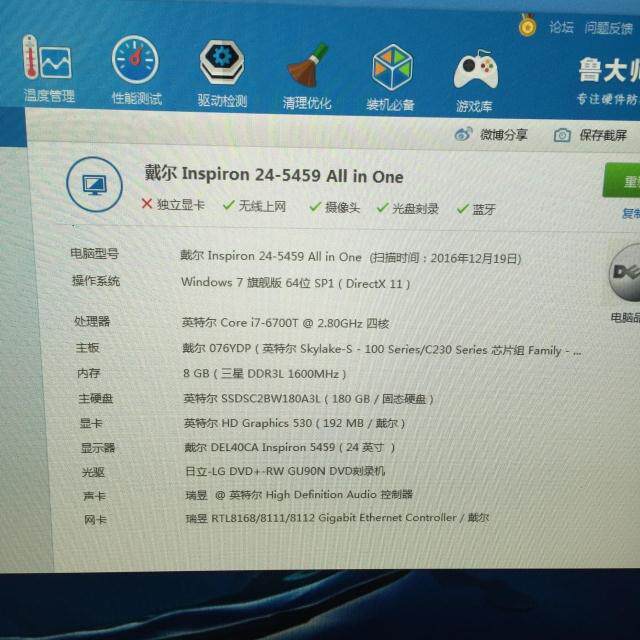Click the Core i7-6700T @ 2.80GHz value
The width and height of the screenshot is (640, 640).
pos(285,323)
